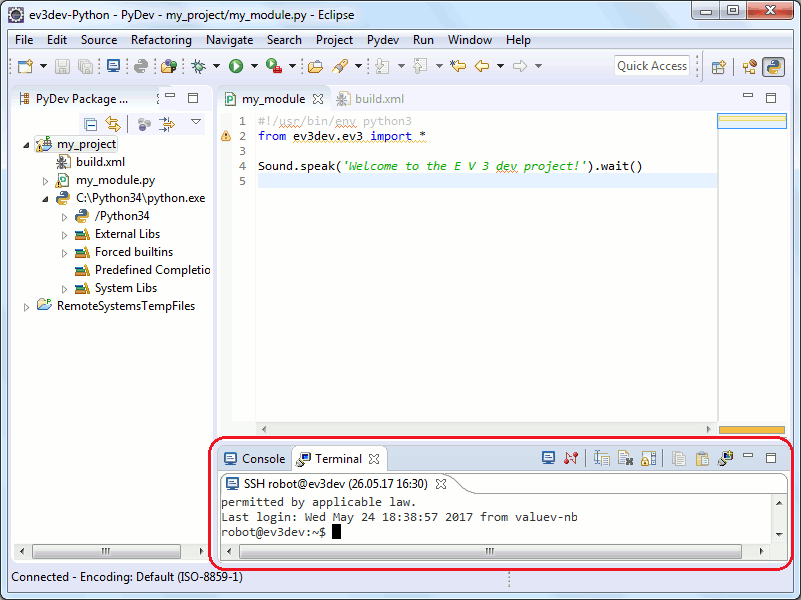Expand the Forced builtins node
This screenshot has height=600, width=801.
coord(64,253)
